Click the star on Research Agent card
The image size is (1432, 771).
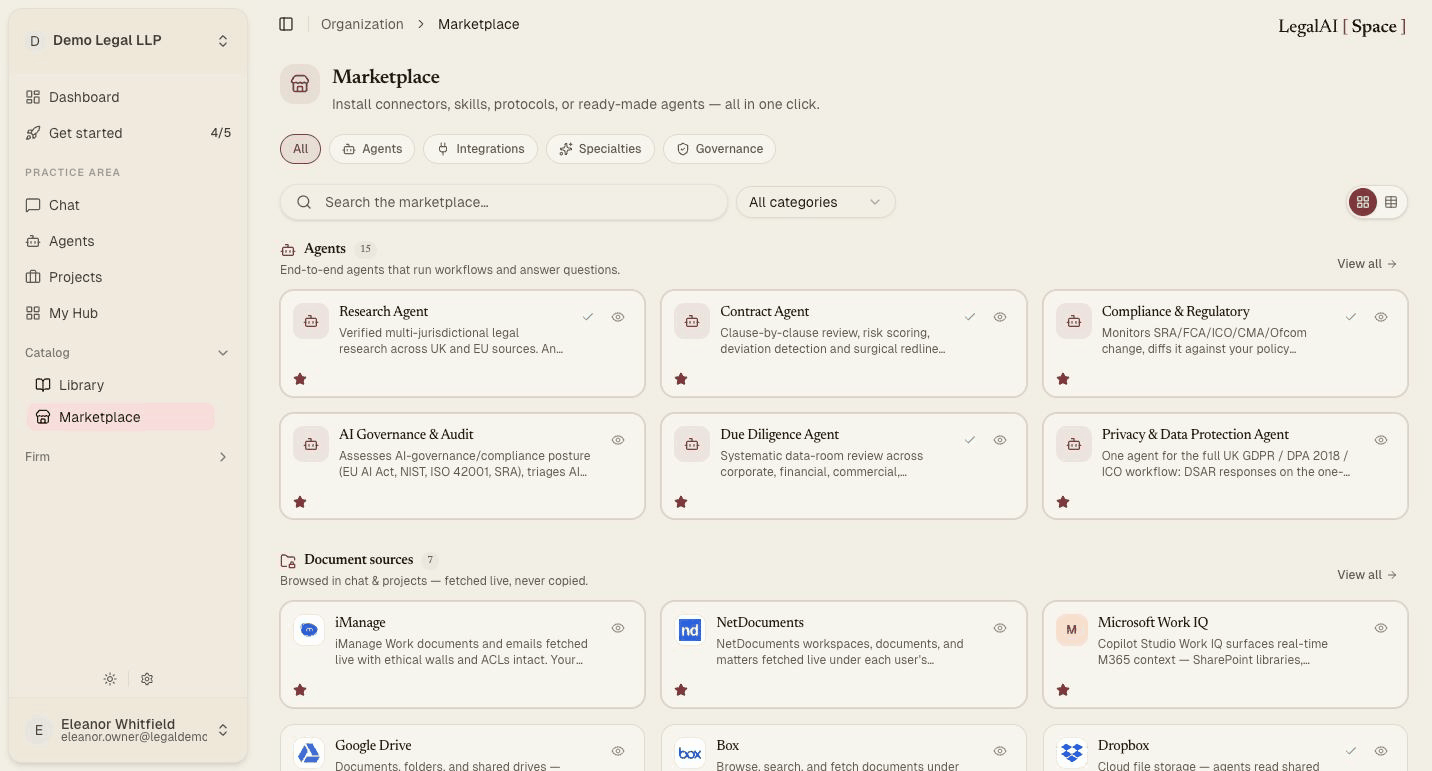pos(300,379)
